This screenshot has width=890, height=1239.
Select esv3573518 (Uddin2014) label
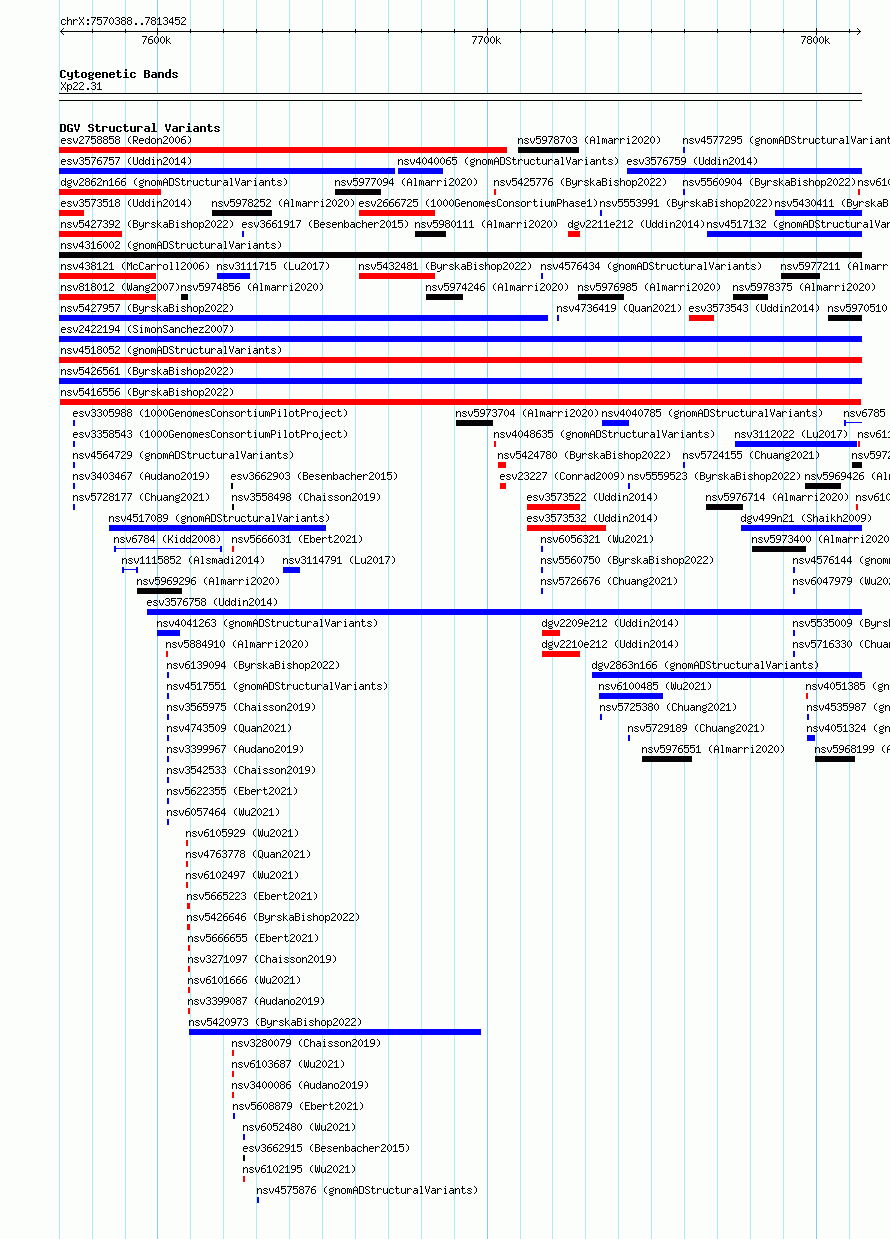[125, 204]
